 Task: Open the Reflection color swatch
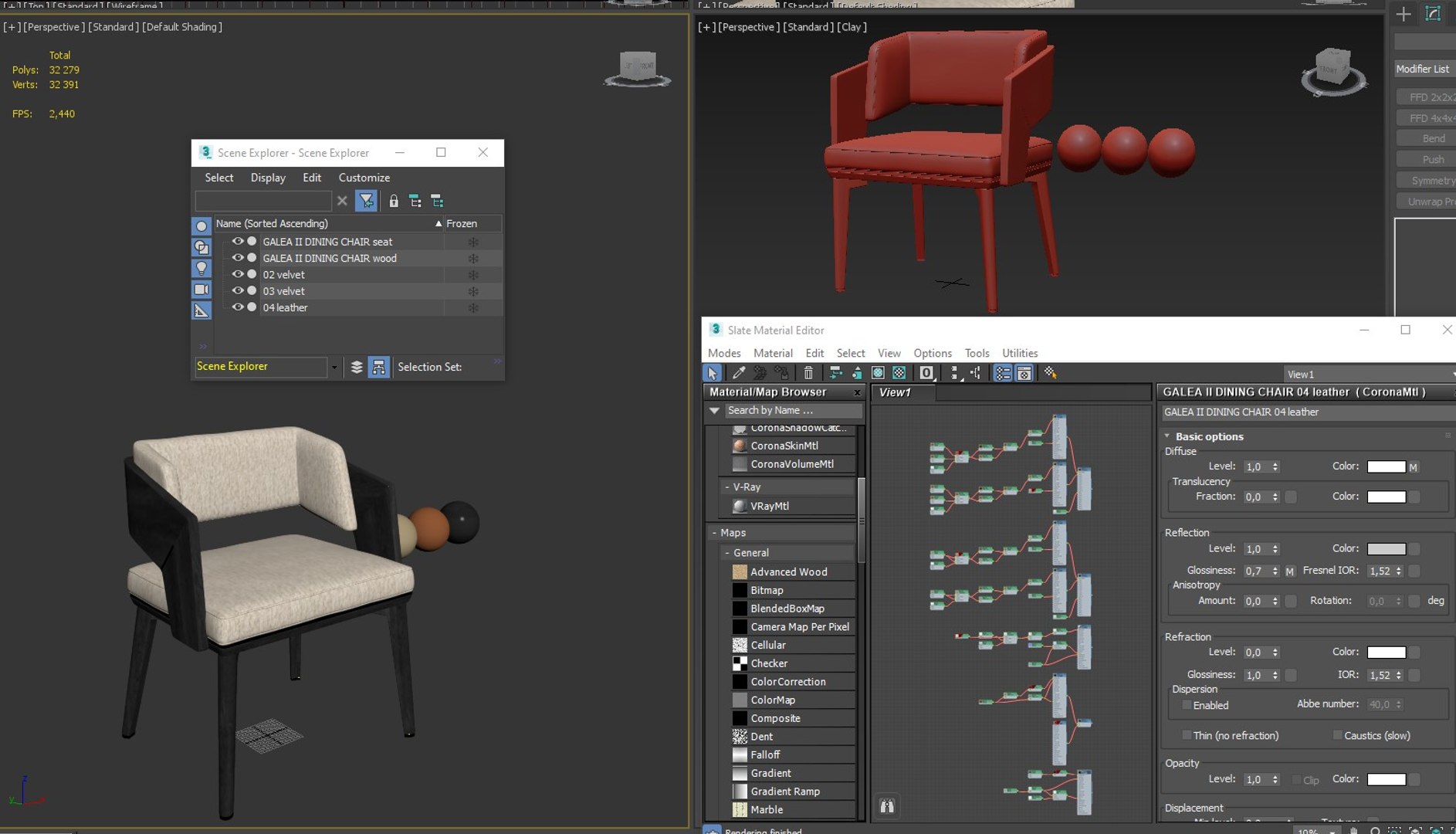tap(1387, 549)
